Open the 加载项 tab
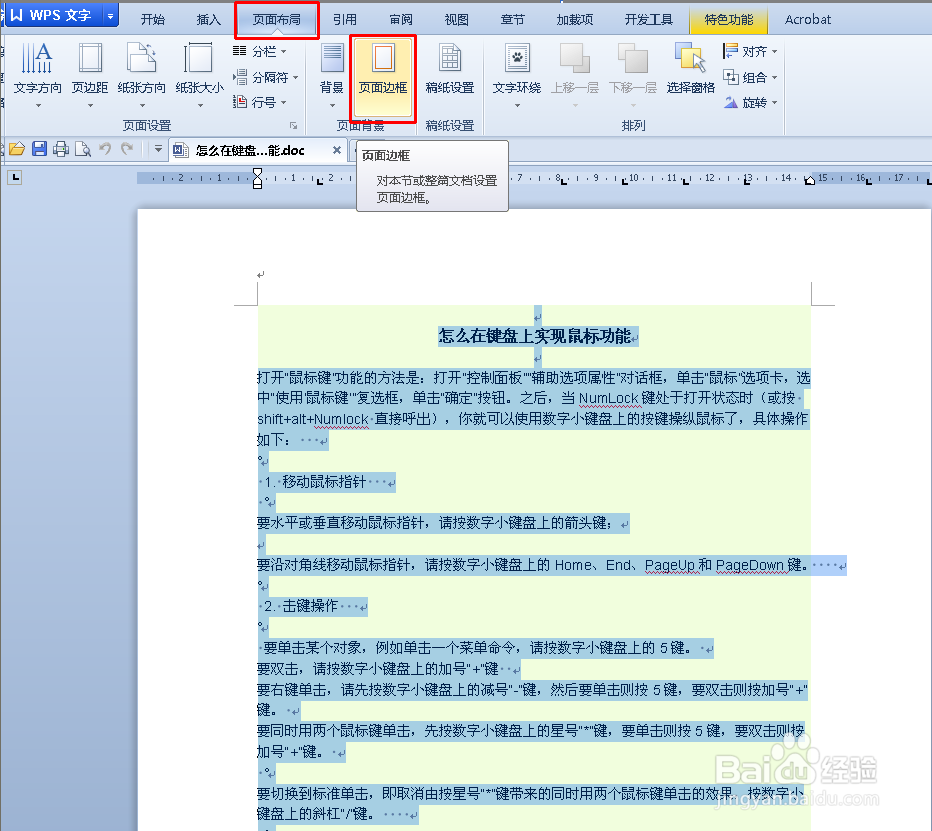 click(575, 20)
